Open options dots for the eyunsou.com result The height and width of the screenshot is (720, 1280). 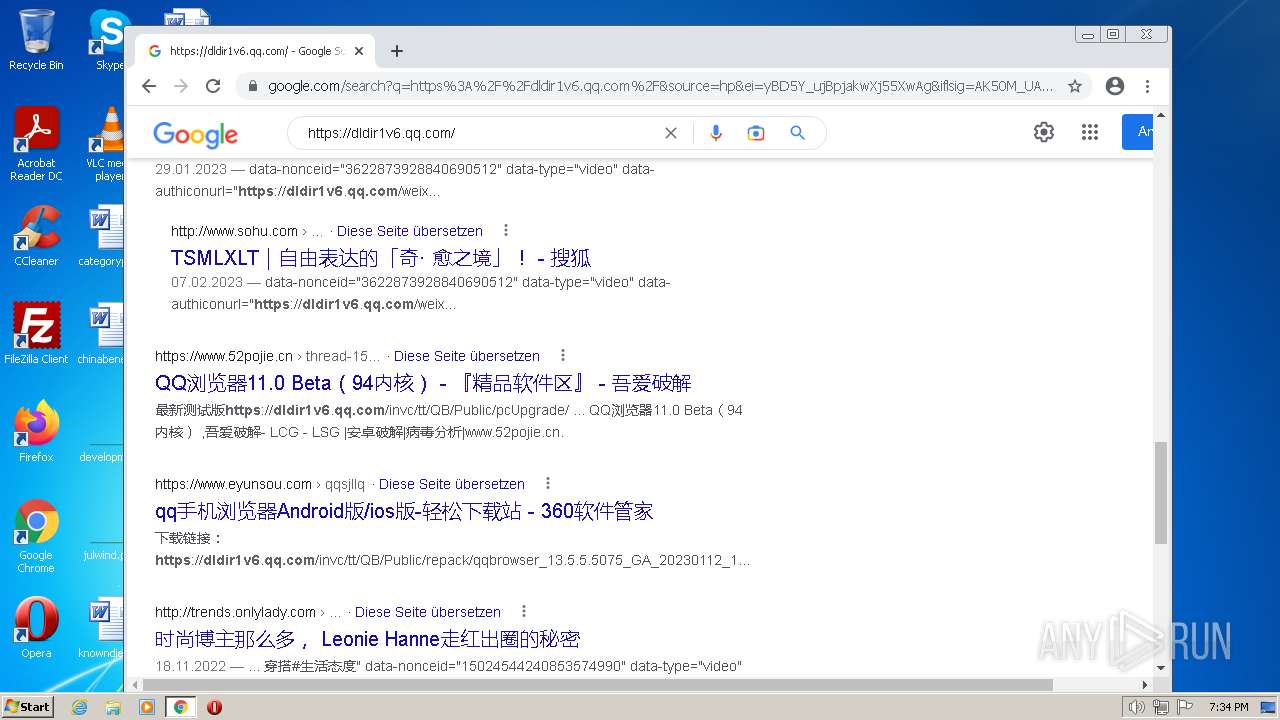coord(548,483)
